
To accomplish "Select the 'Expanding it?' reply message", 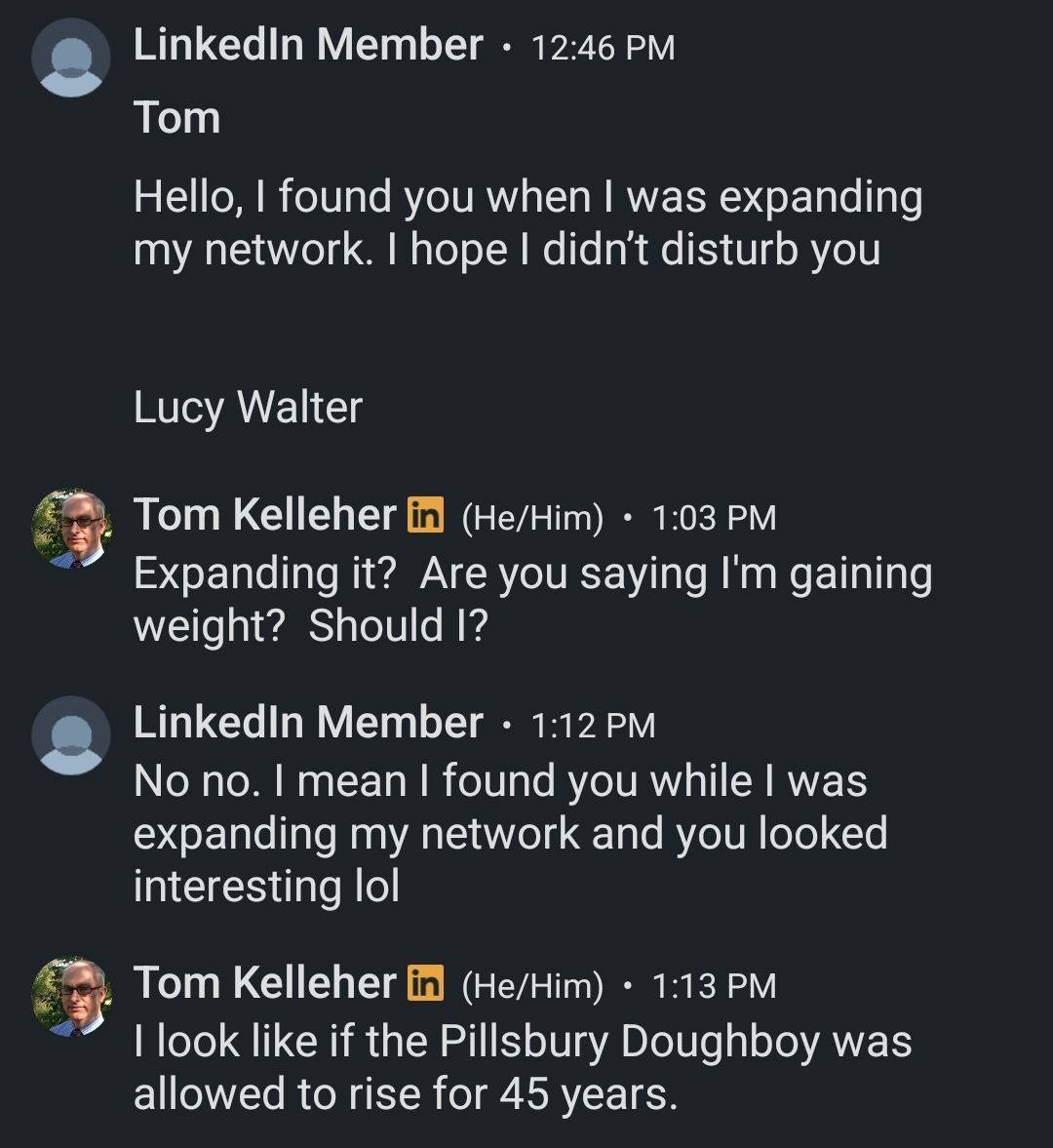I will point(532,599).
